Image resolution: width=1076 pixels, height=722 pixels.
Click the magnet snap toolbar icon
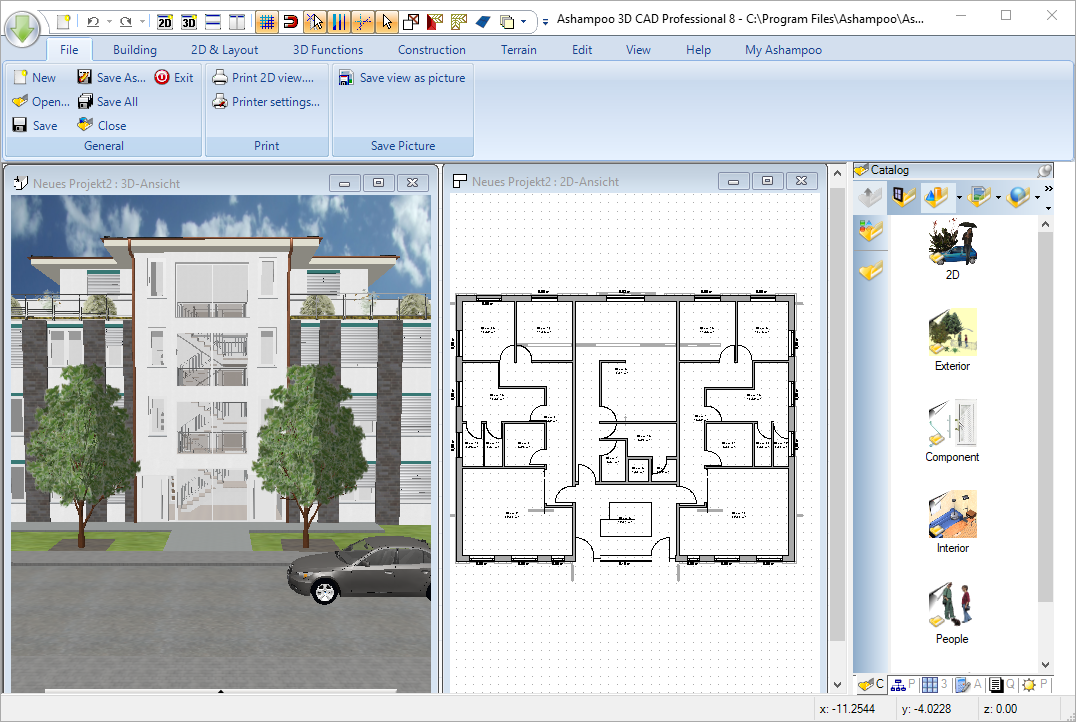[292, 21]
